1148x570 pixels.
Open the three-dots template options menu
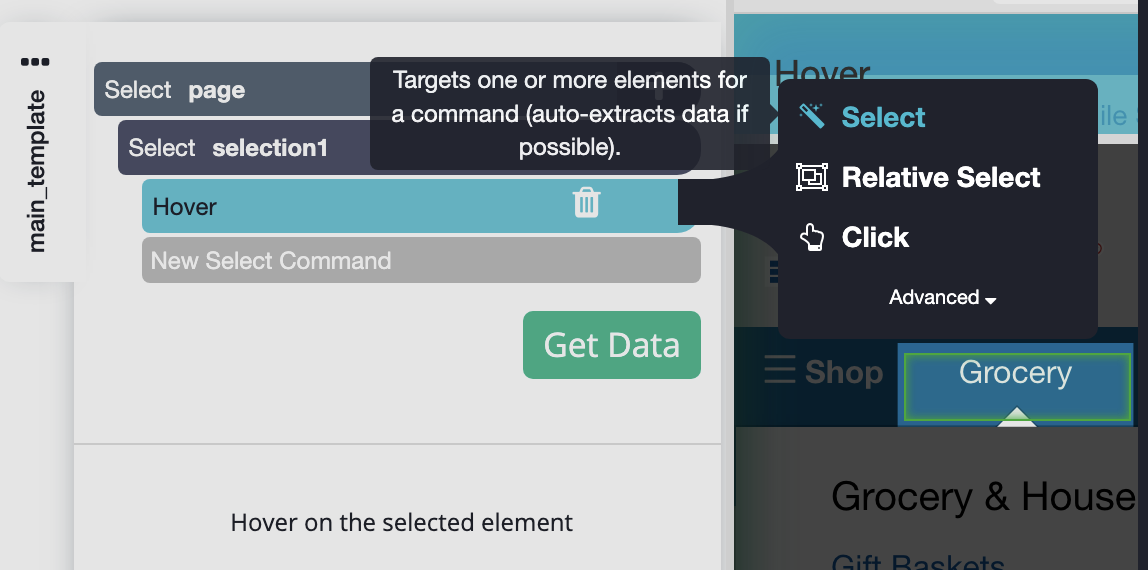[x=35, y=62]
